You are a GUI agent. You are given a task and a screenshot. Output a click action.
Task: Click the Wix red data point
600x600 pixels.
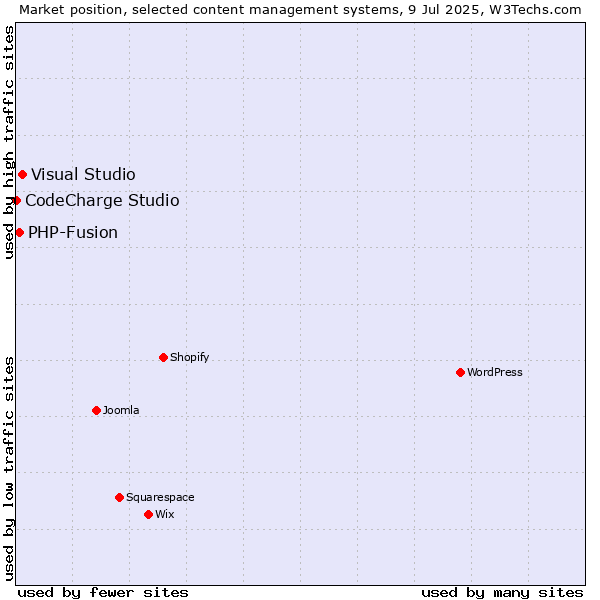[x=148, y=514]
